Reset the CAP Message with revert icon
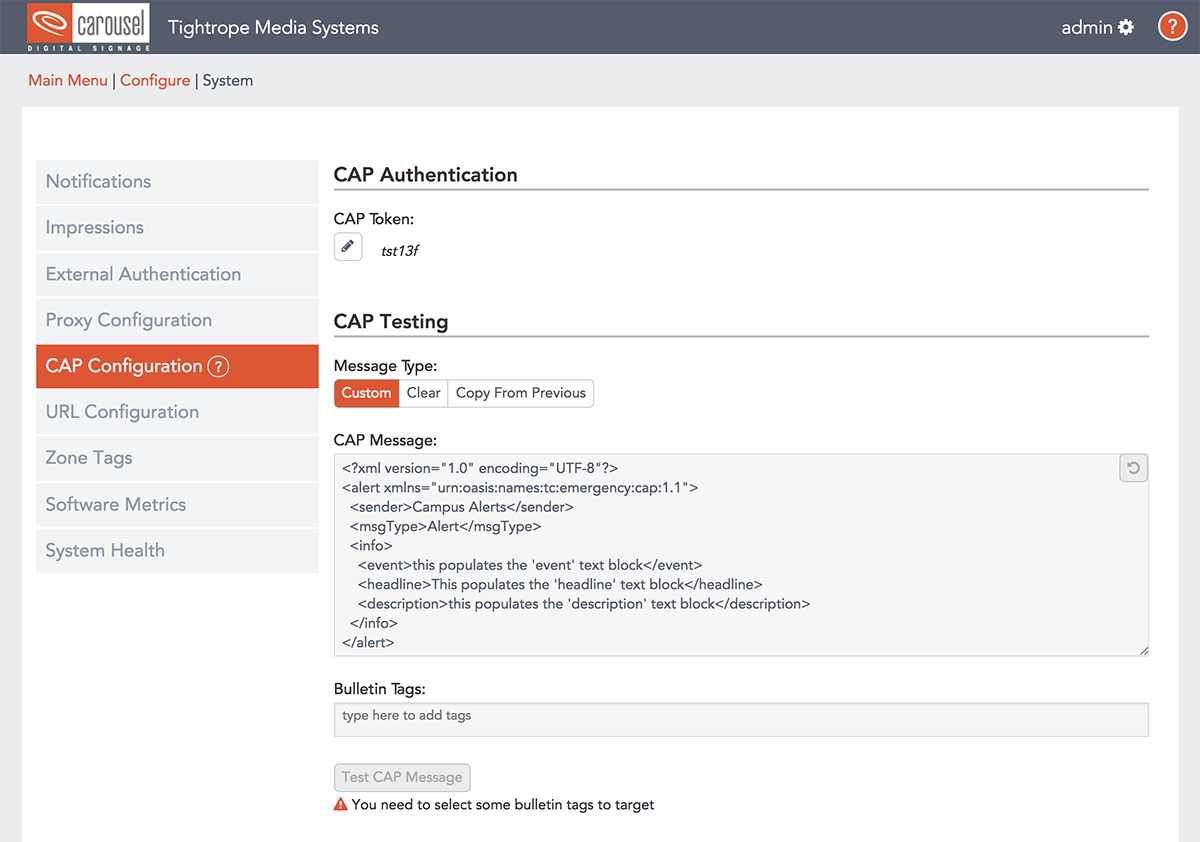Viewport: 1200px width, 842px height. (1133, 468)
